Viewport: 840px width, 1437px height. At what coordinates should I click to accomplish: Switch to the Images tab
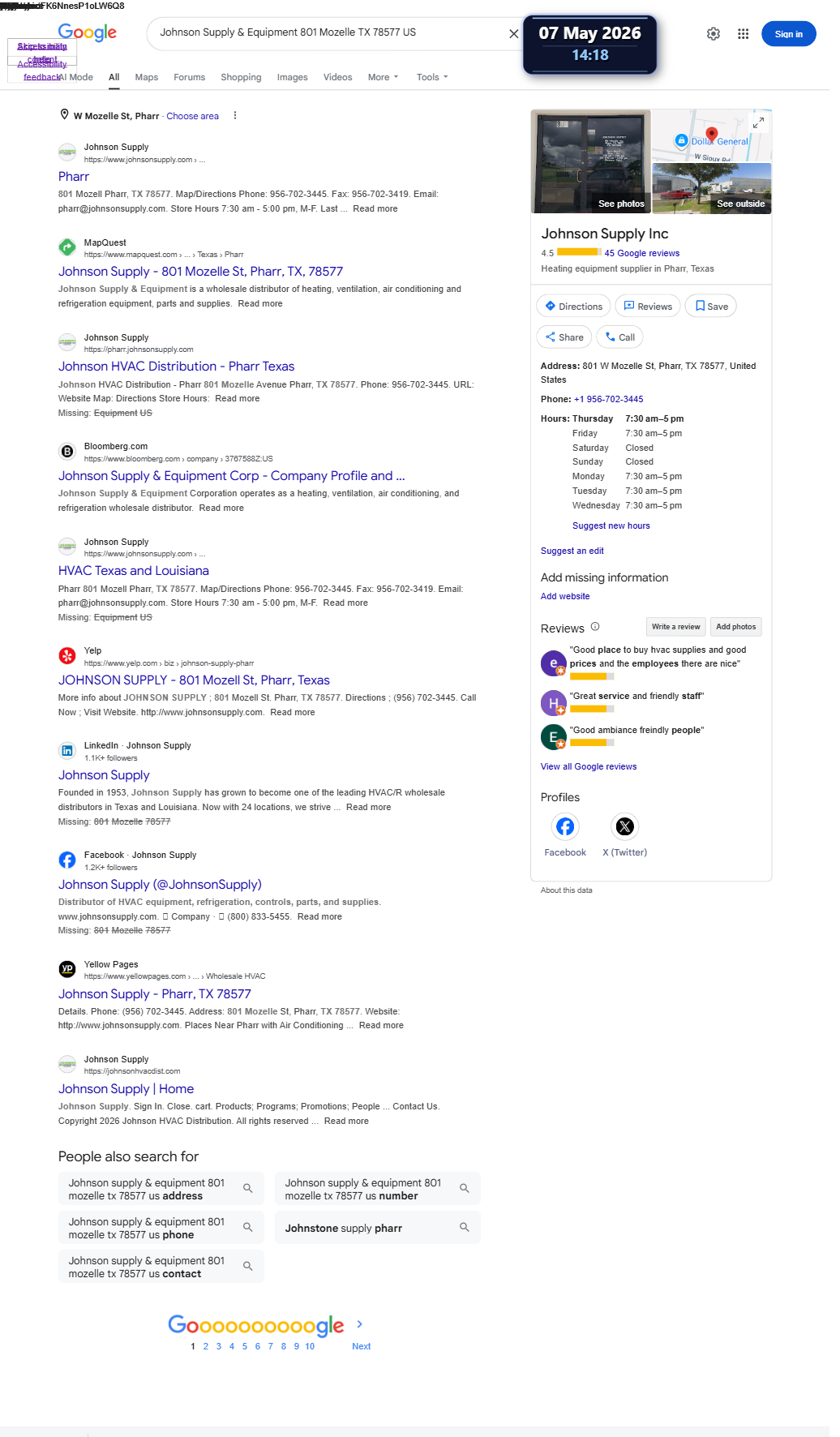tap(292, 77)
